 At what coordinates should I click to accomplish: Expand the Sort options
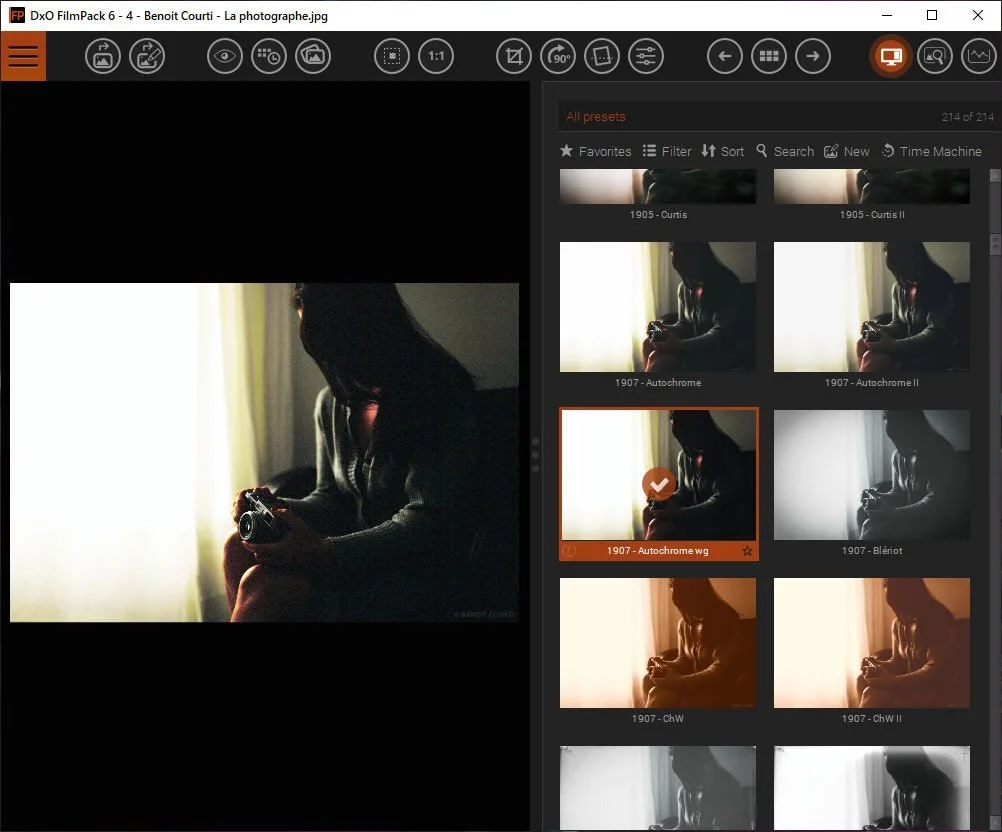pos(722,151)
